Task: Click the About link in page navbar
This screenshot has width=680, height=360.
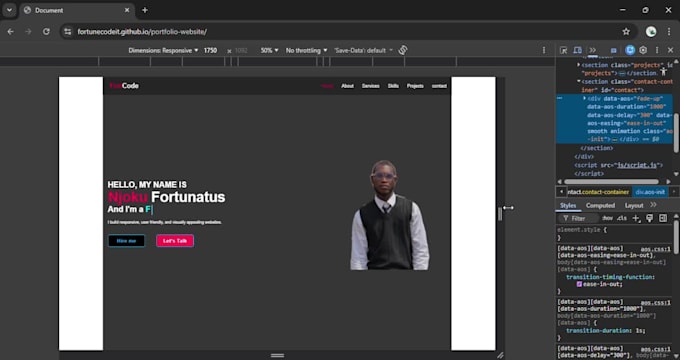Action: tap(347, 86)
